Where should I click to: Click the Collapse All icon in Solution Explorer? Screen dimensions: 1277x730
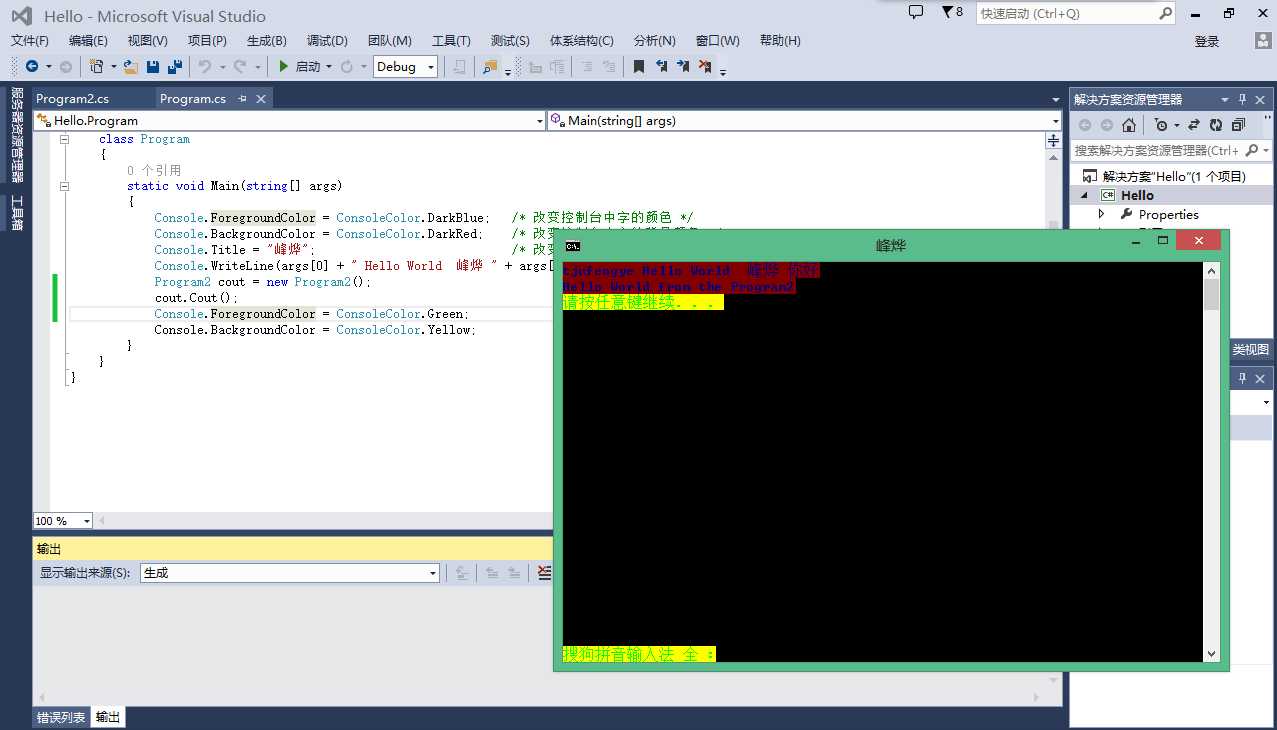(1239, 125)
